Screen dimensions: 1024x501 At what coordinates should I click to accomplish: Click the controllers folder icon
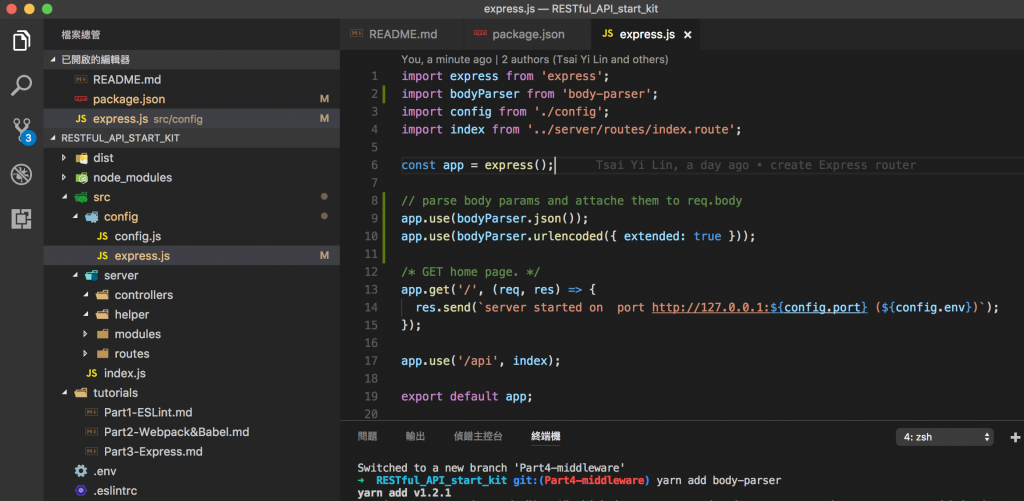[103, 295]
